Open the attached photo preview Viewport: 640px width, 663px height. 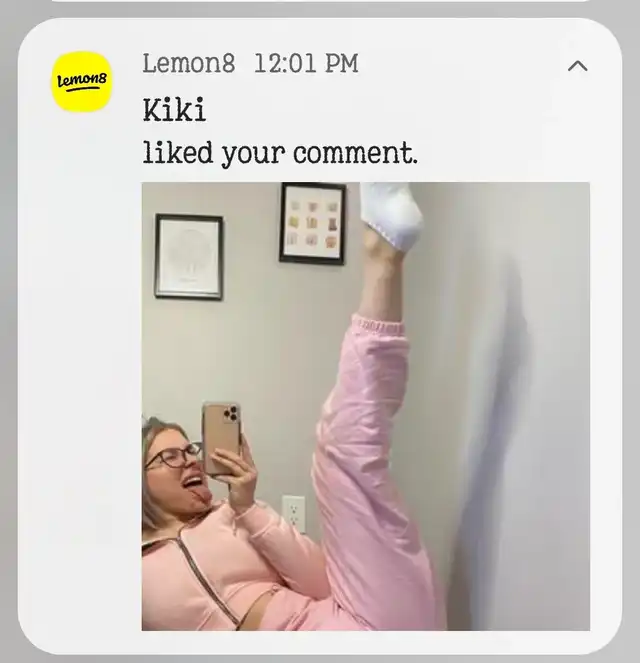click(366, 406)
